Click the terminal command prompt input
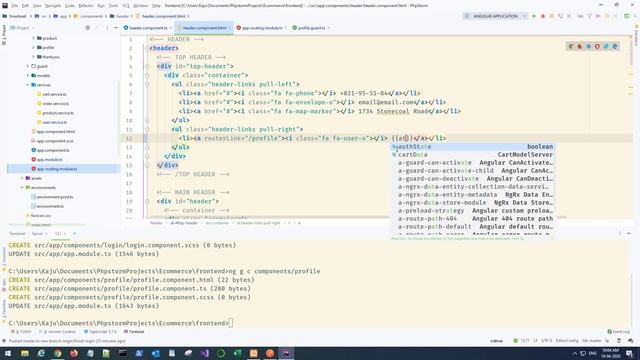This screenshot has width=640, height=360. [231, 323]
